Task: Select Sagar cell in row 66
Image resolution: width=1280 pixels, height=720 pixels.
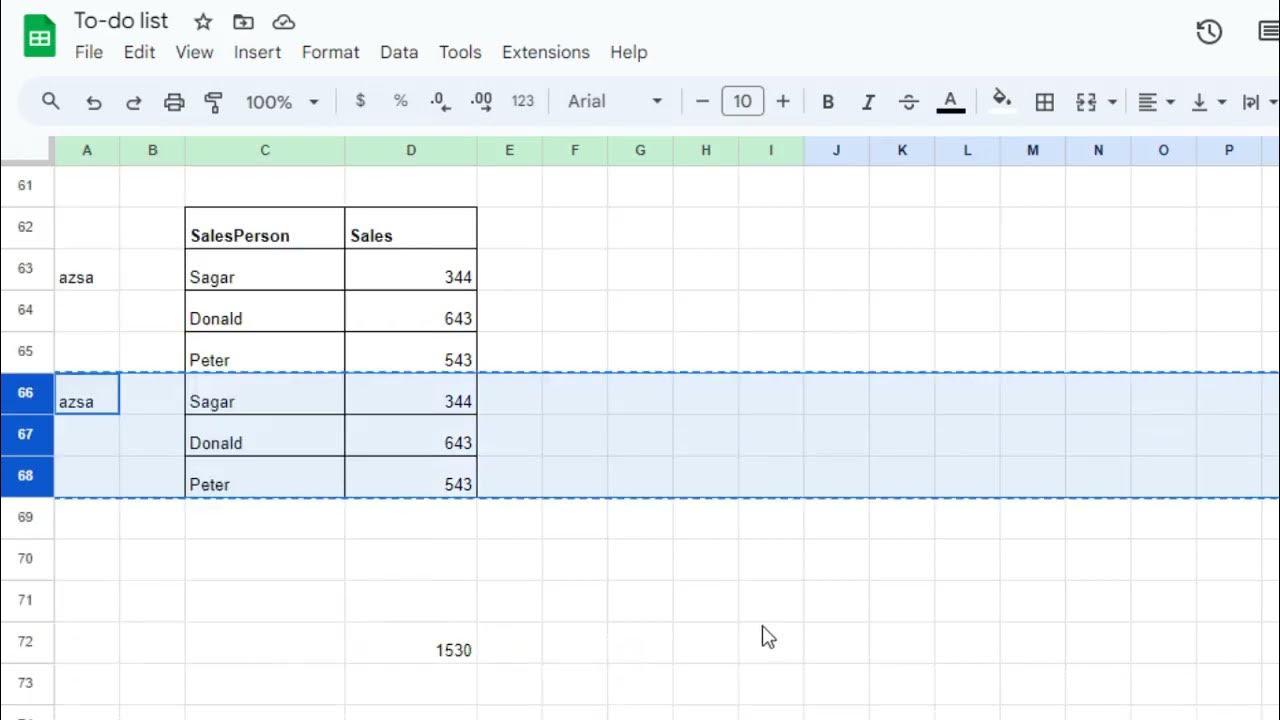Action: (x=265, y=394)
